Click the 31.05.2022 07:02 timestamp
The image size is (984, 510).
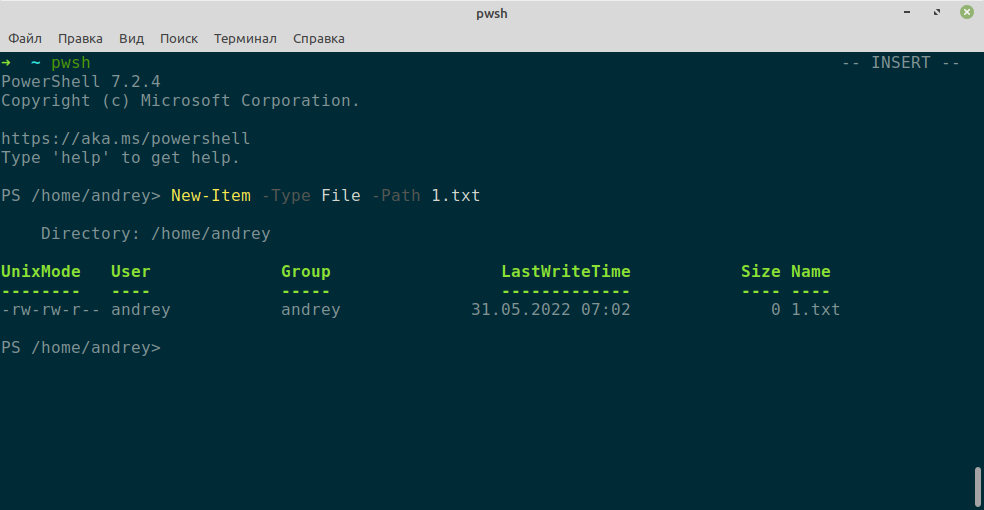coord(551,310)
